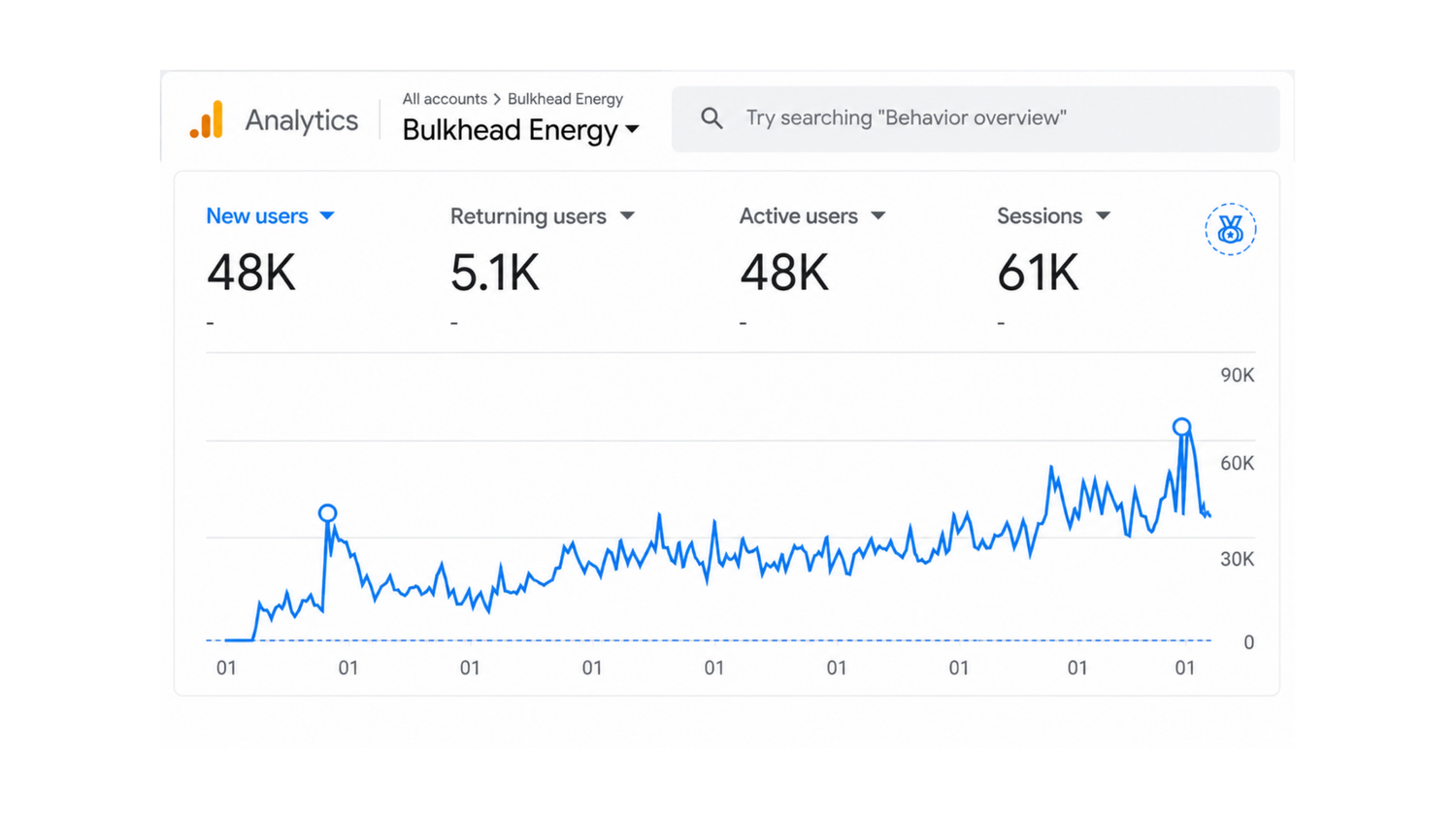Open the insights medal badge icon
Image resolution: width=1456 pixels, height=818 pixels.
tap(1231, 229)
